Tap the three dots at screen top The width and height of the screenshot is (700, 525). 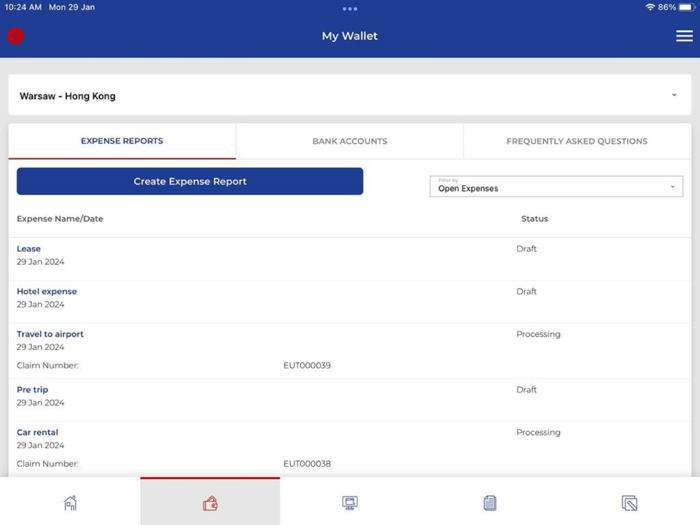pyautogui.click(x=350, y=8)
